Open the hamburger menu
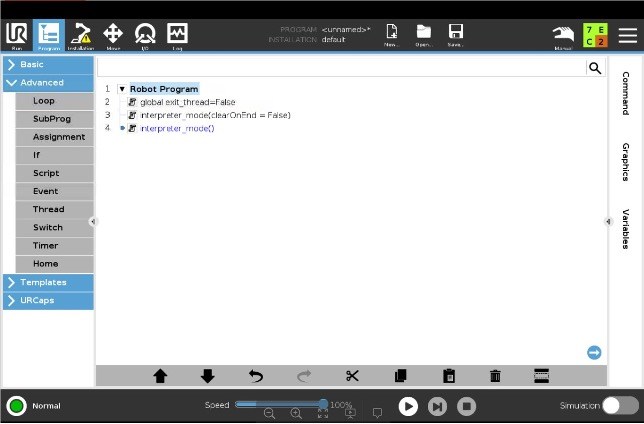Viewport: 644px width, 424px height. [627, 35]
